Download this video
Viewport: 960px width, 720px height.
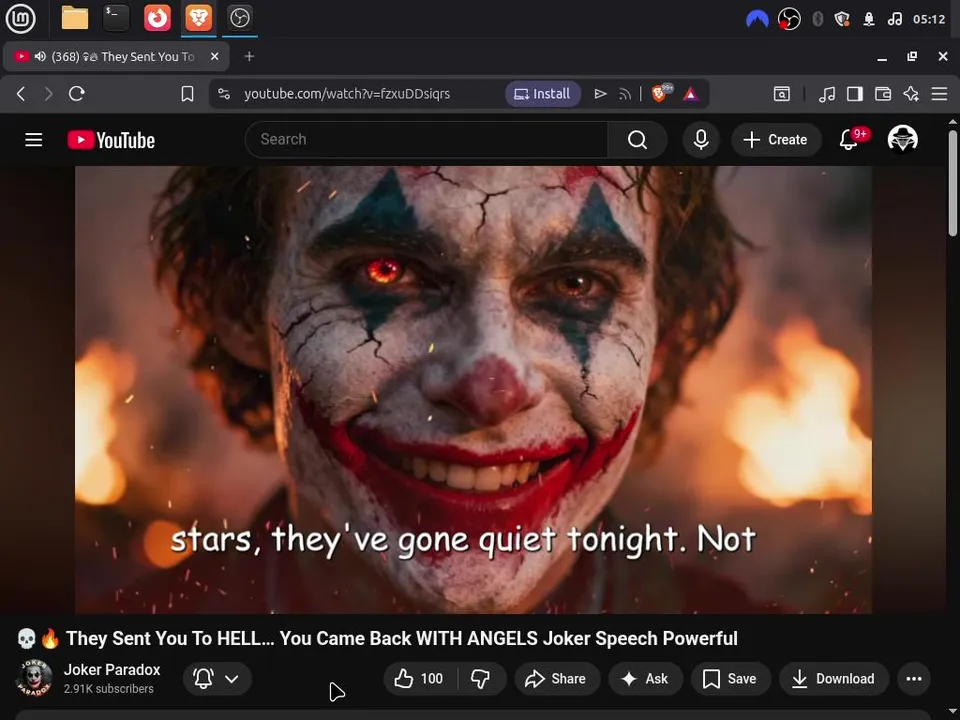point(833,678)
